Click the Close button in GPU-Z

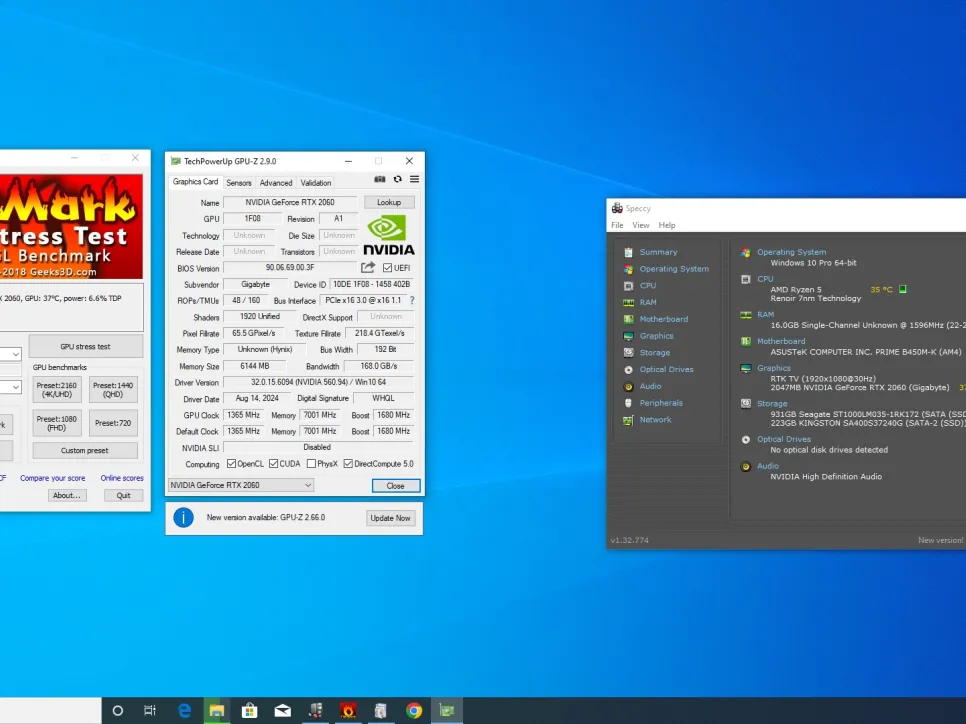[396, 486]
